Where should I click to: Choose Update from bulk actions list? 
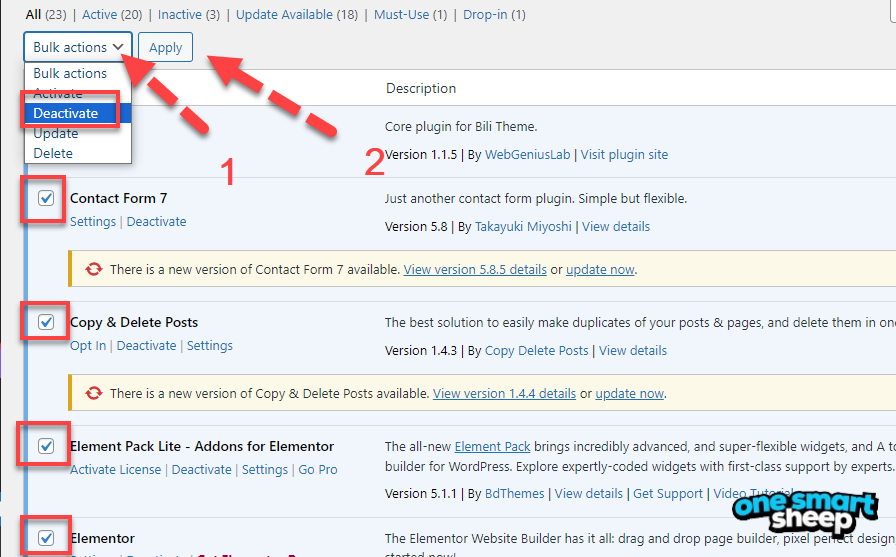[x=78, y=133]
